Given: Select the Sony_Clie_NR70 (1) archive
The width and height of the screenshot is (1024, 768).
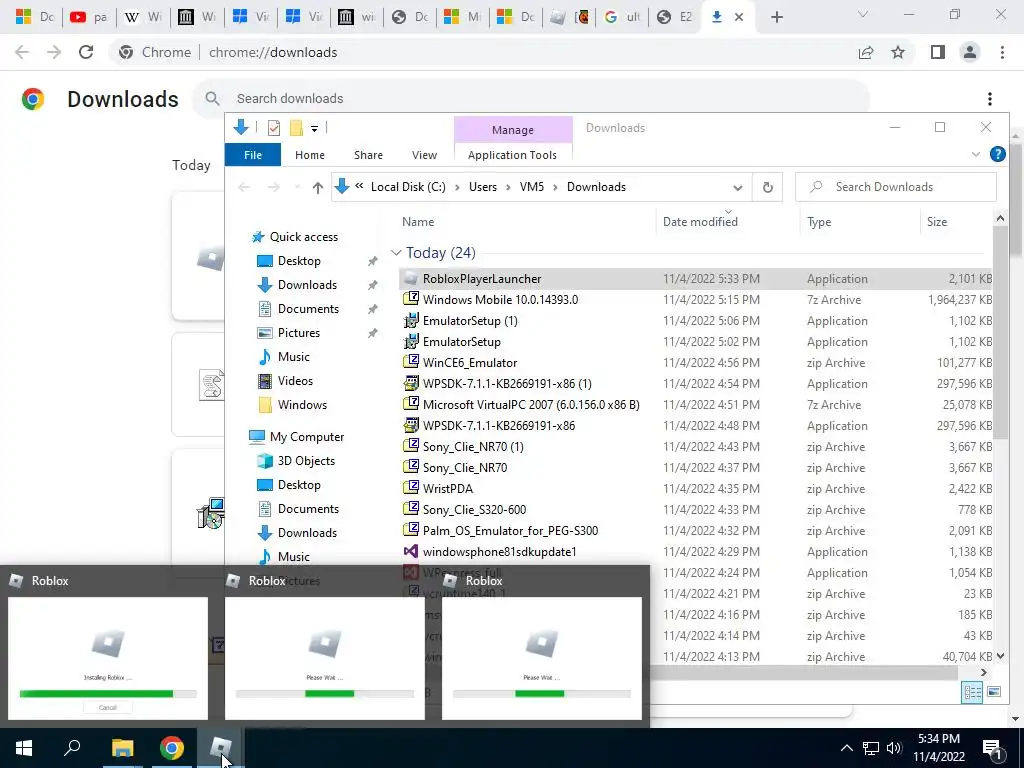Looking at the screenshot, I should (x=695, y=447).
